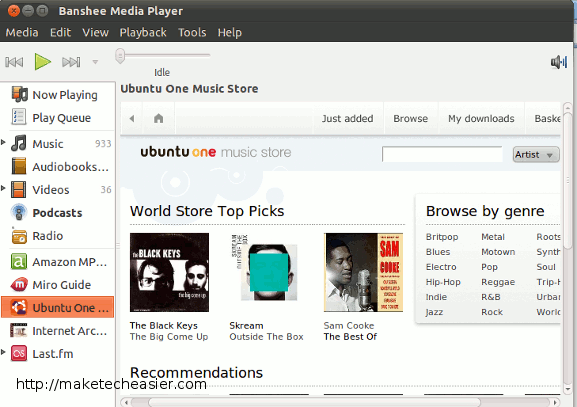Open the View menu
Image resolution: width=577 pixels, height=407 pixels.
tap(95, 32)
